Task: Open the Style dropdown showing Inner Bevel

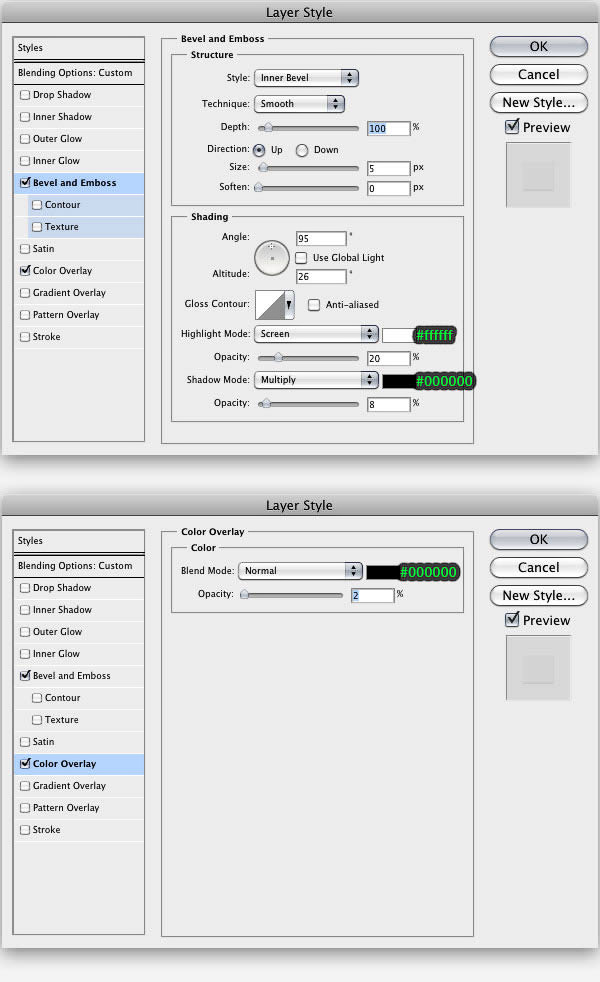Action: pyautogui.click(x=306, y=78)
